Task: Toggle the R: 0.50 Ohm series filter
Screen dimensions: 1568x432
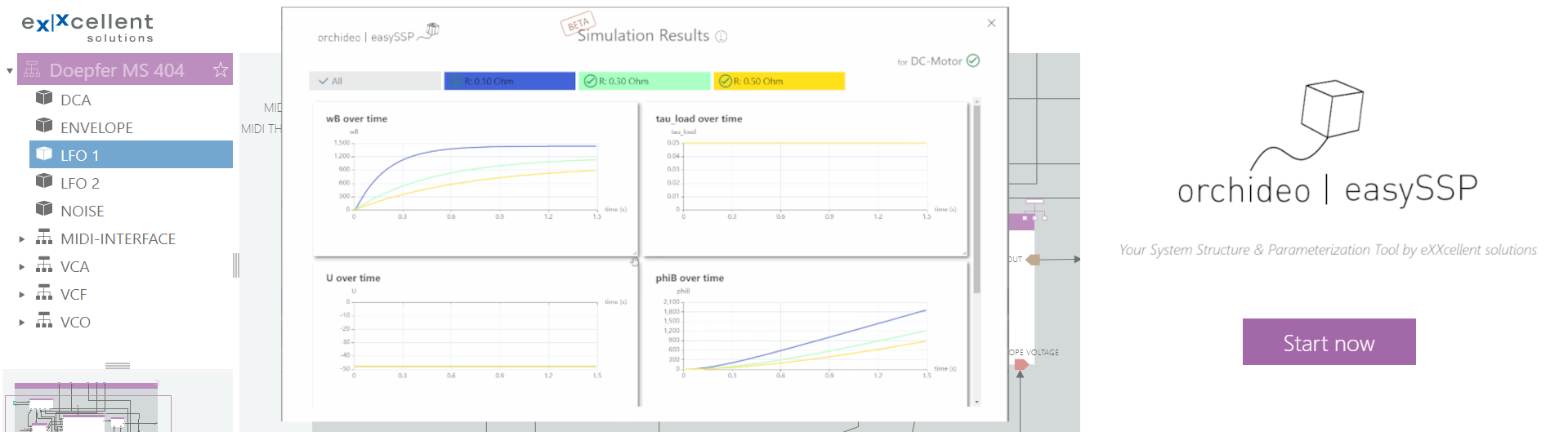Action: tap(779, 81)
